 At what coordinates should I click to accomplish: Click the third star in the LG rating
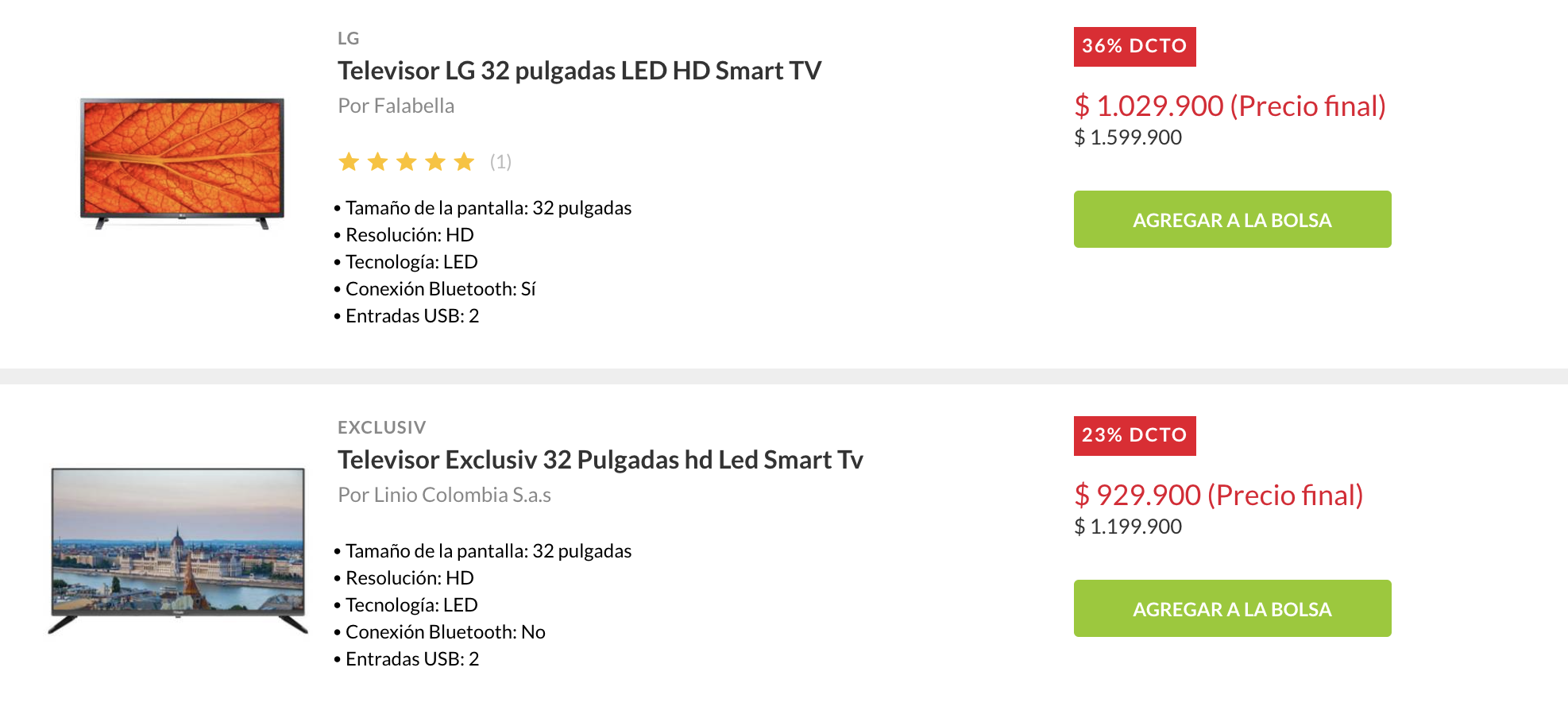coord(406,162)
